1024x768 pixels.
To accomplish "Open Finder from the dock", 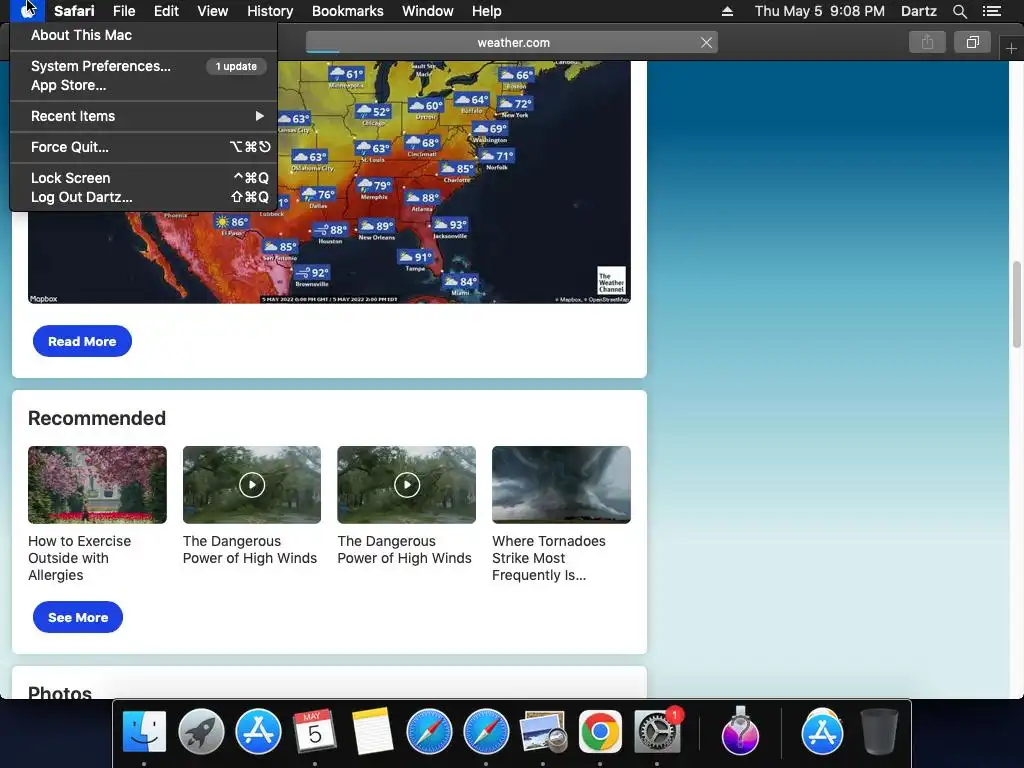I will tap(144, 731).
